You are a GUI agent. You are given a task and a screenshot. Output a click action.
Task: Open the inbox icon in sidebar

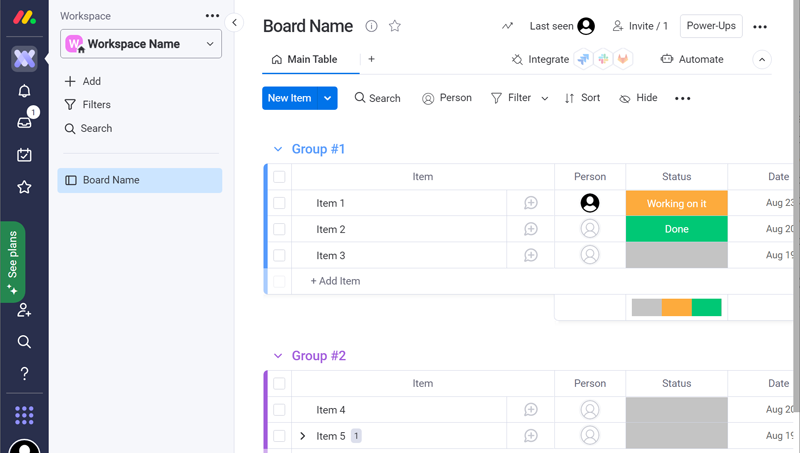coord(24,122)
